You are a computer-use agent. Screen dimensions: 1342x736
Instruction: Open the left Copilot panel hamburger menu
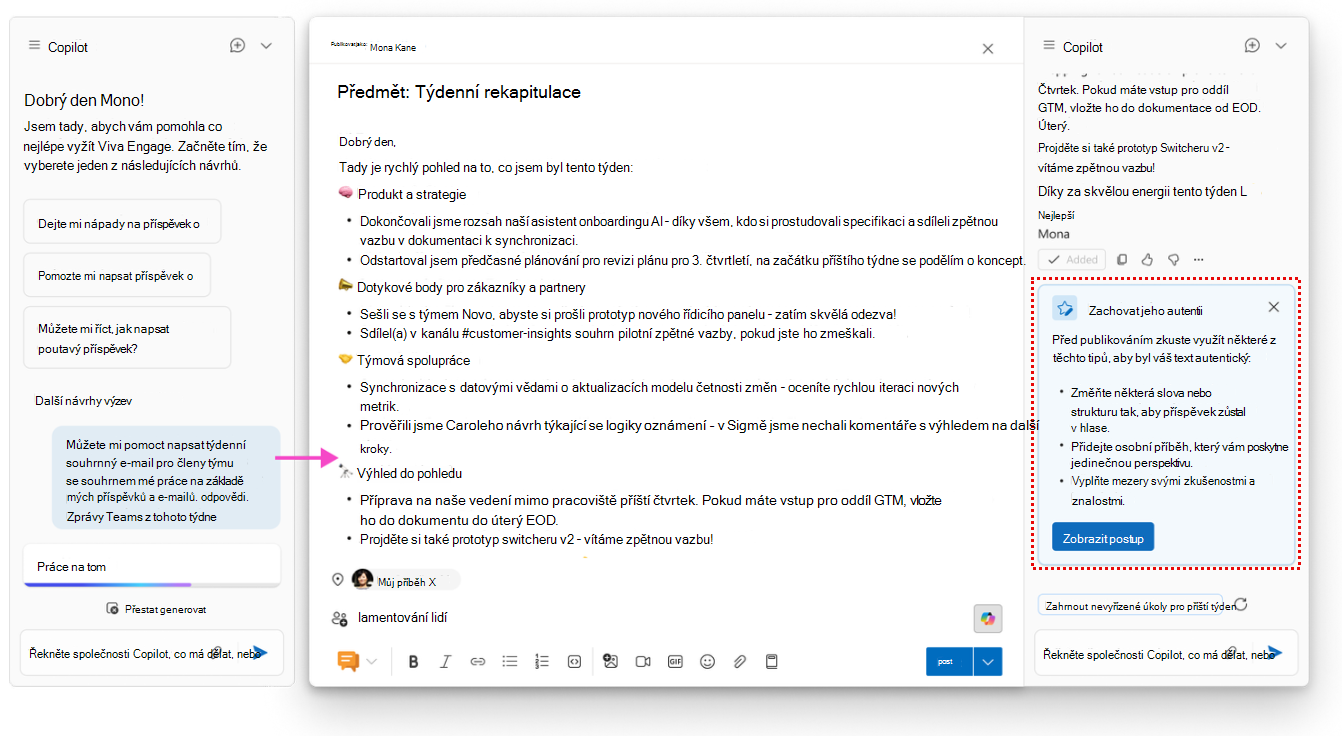coord(34,46)
